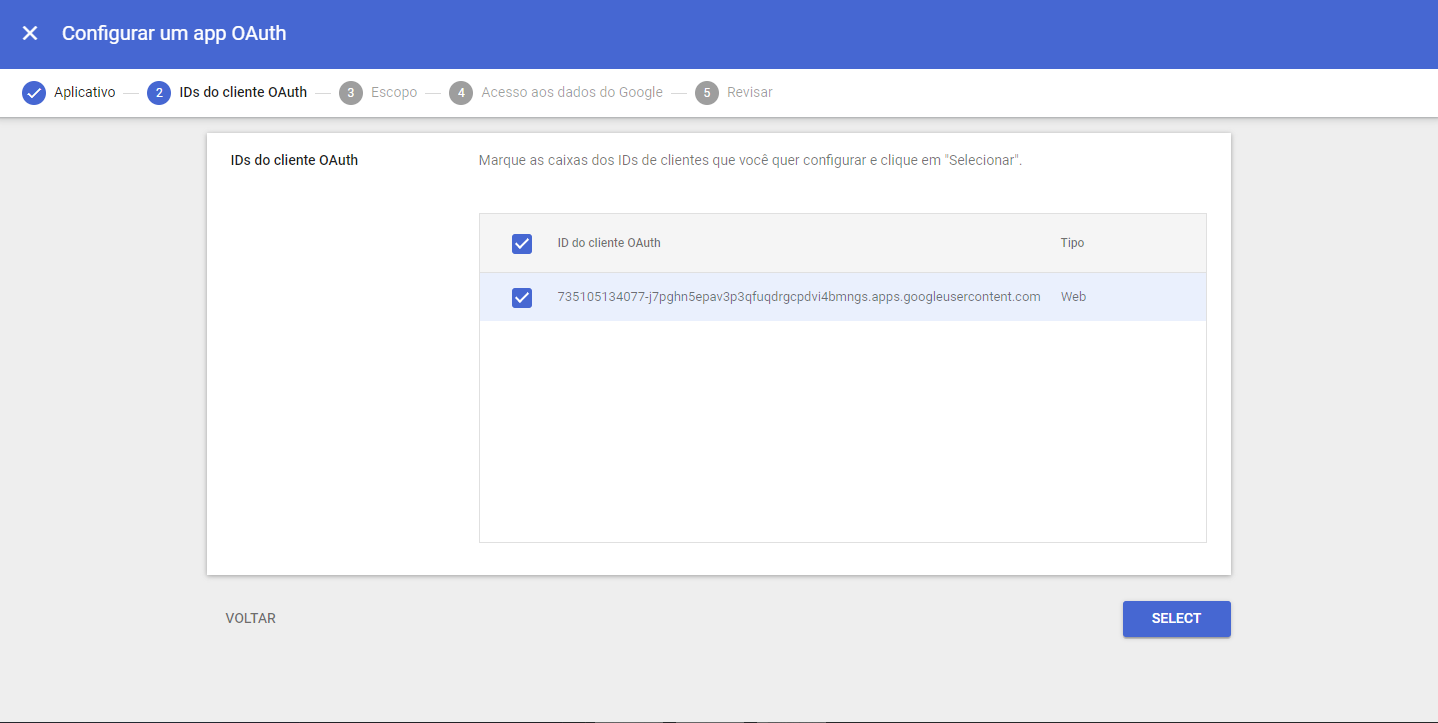Click the ID do cliente OAuth column header

pos(609,243)
